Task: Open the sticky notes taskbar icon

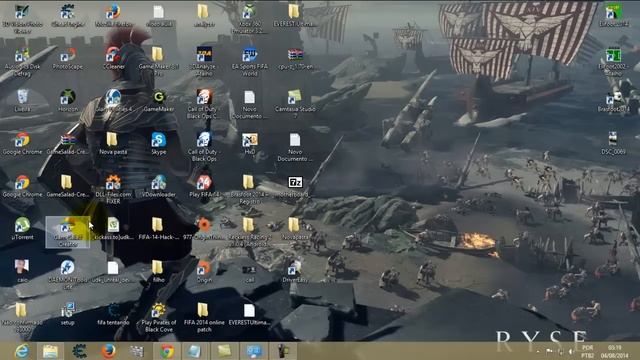Action: click(224, 351)
